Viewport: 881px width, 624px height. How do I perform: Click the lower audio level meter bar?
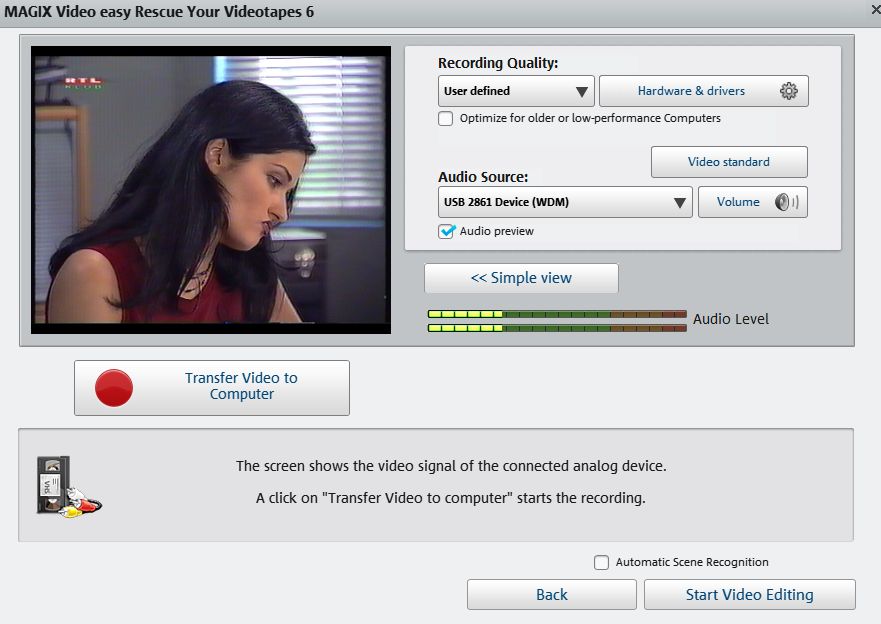point(557,327)
